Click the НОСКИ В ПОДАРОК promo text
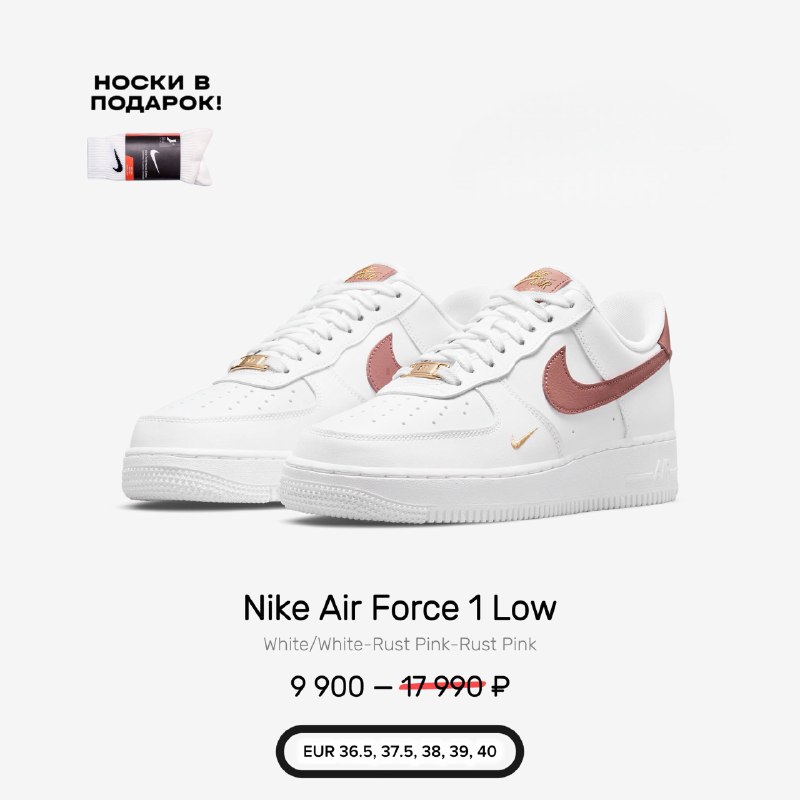800x800 pixels. point(156,93)
